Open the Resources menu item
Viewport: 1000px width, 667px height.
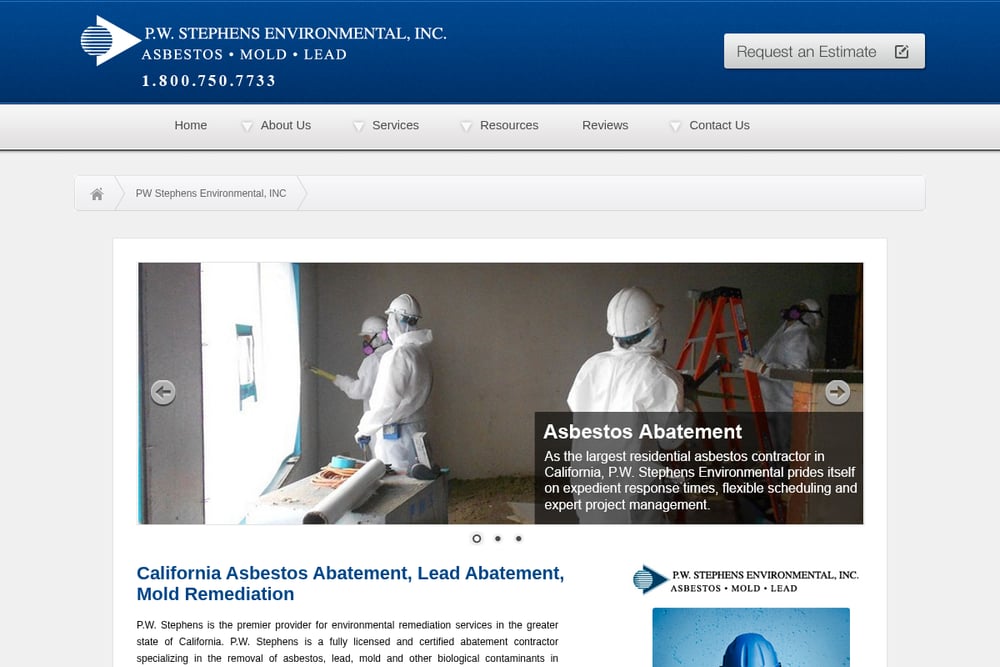[509, 126]
